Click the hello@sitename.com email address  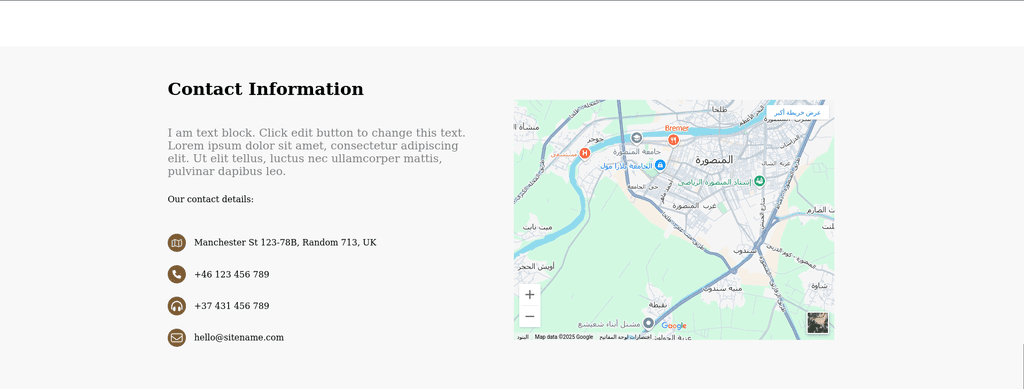point(239,337)
